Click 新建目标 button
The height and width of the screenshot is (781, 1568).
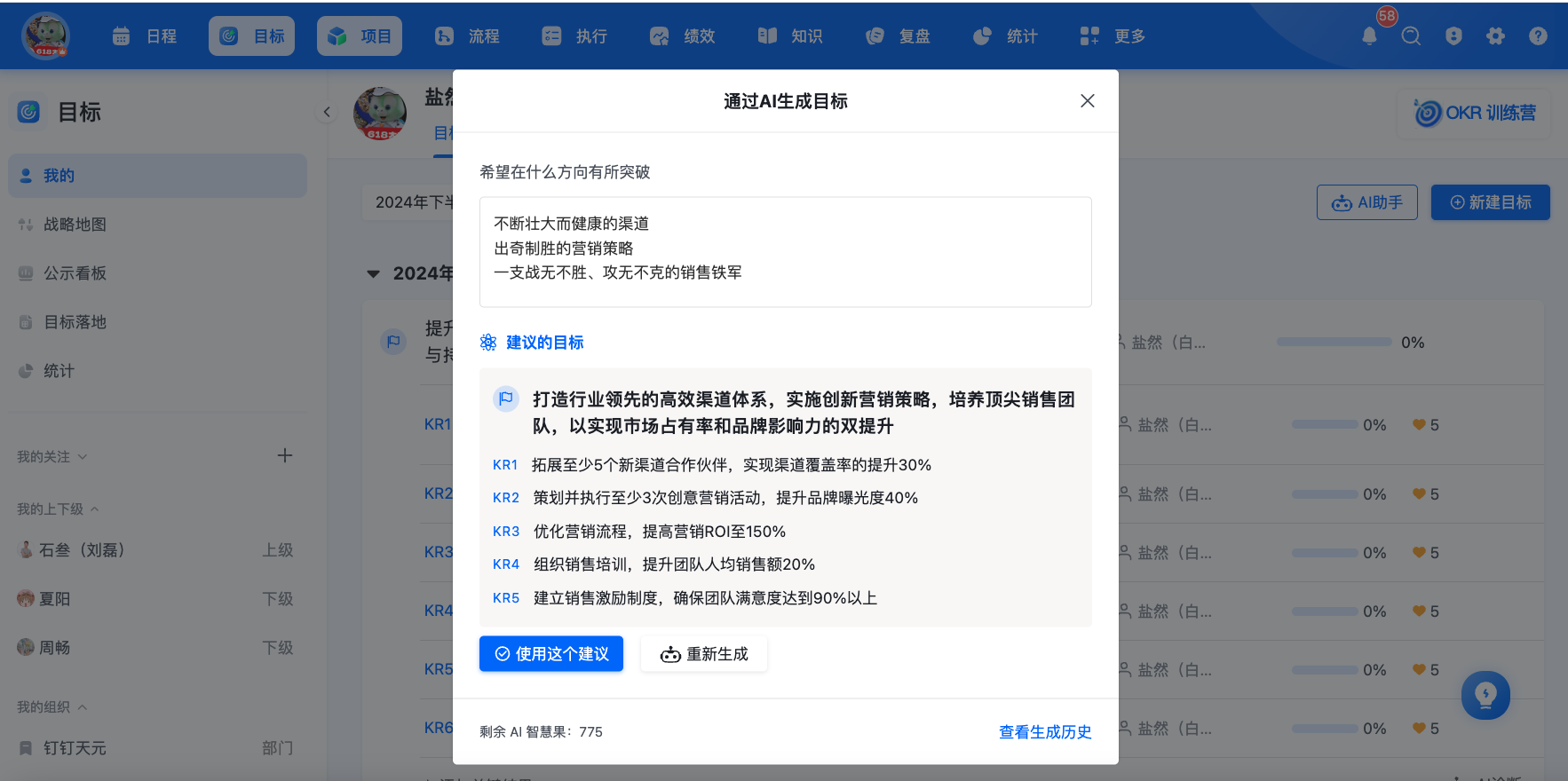(1491, 202)
